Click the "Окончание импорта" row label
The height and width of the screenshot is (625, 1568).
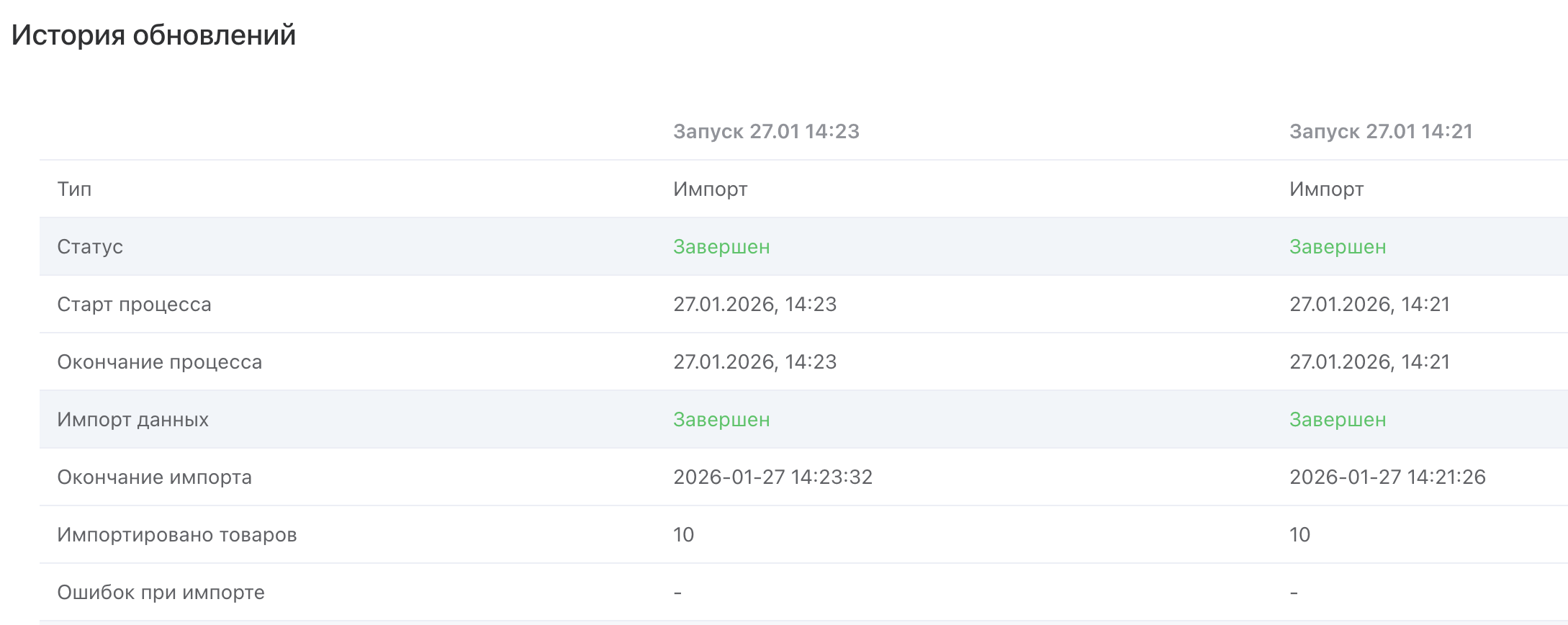(x=154, y=477)
